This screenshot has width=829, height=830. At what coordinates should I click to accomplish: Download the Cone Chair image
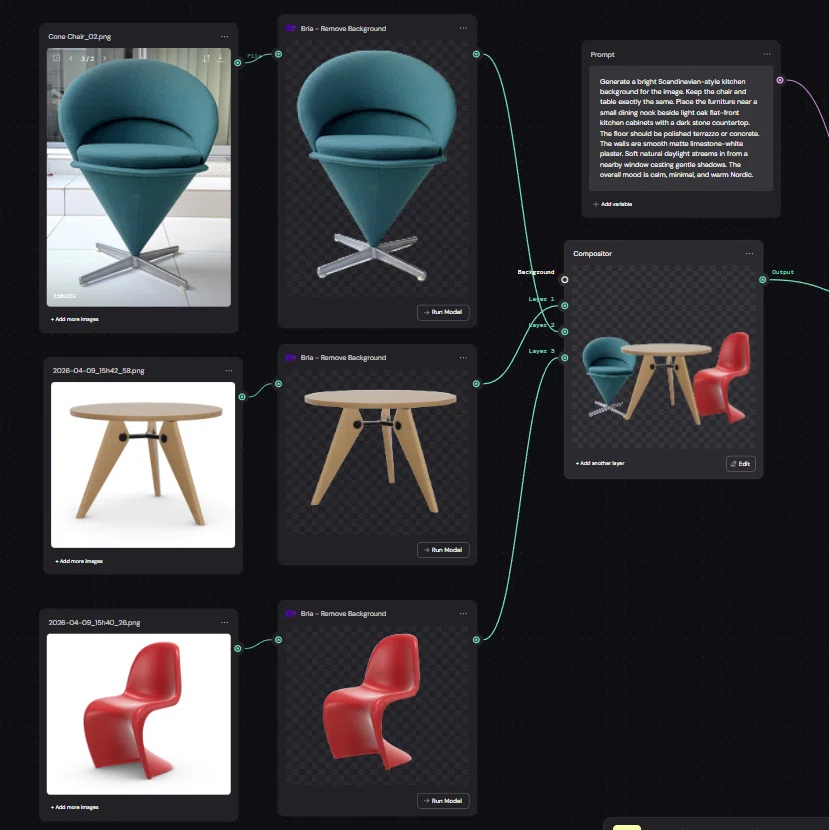(x=220, y=58)
